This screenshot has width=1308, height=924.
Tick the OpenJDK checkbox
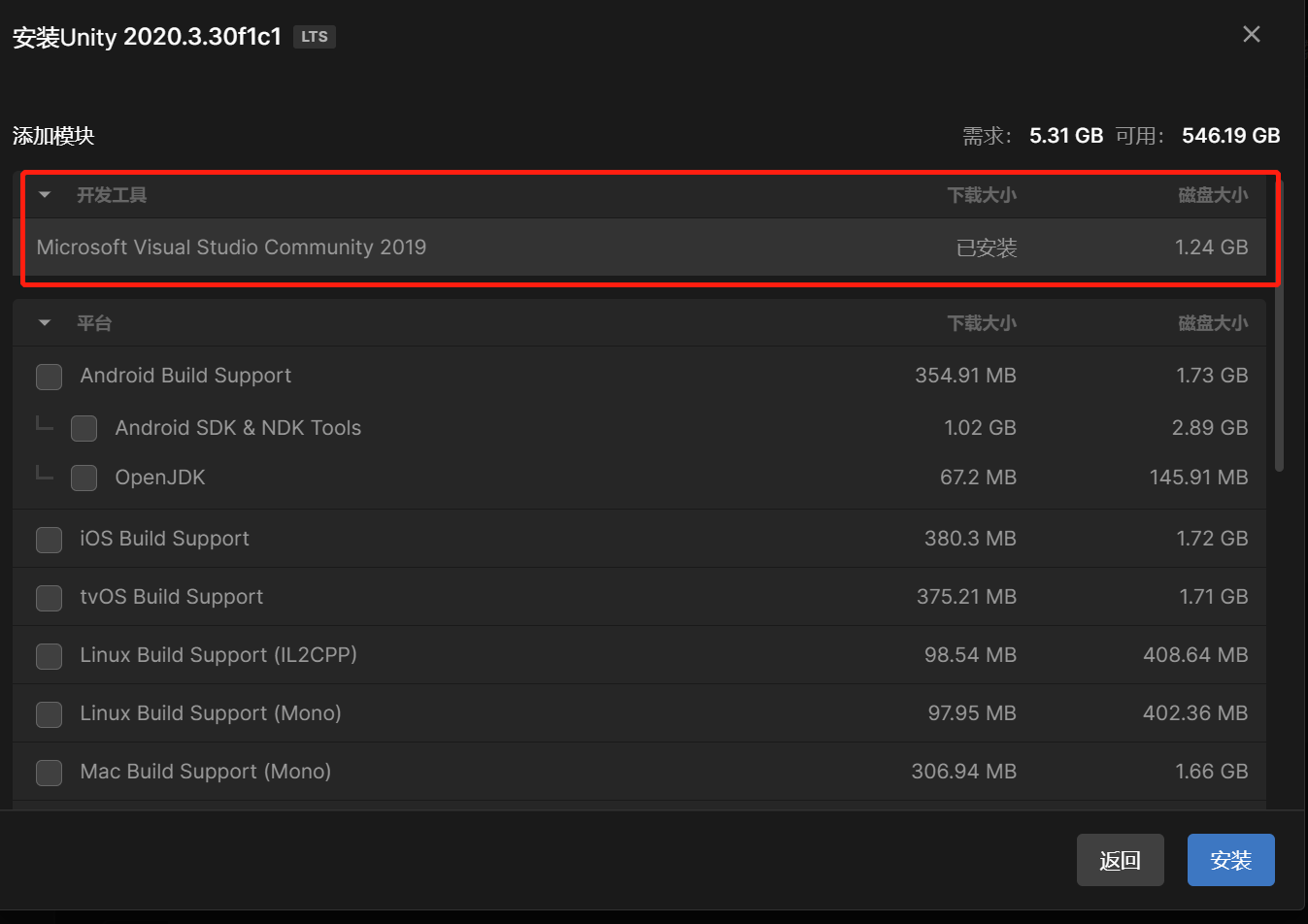tap(84, 478)
